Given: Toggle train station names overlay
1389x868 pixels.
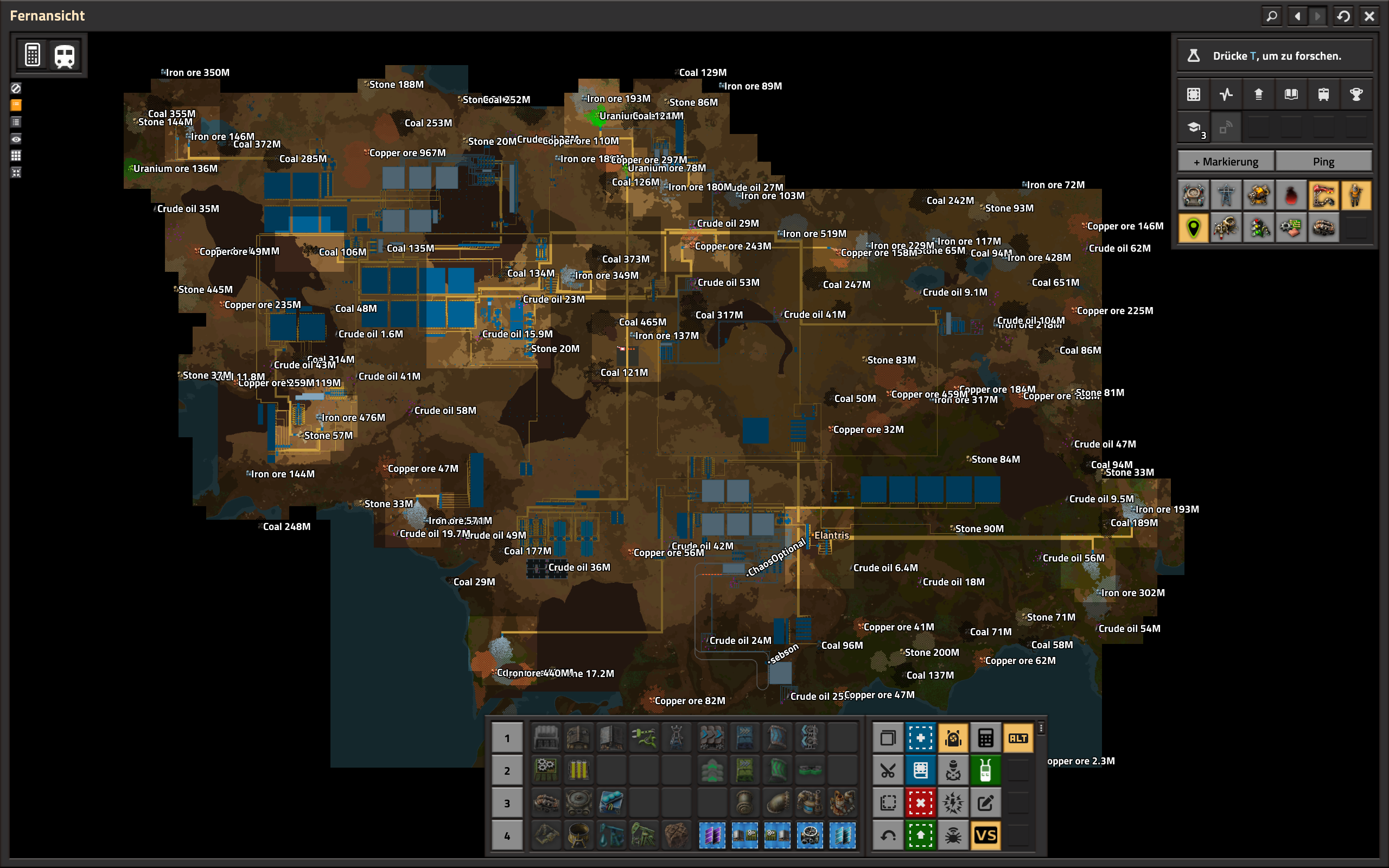Looking at the screenshot, I should coord(1323,196).
